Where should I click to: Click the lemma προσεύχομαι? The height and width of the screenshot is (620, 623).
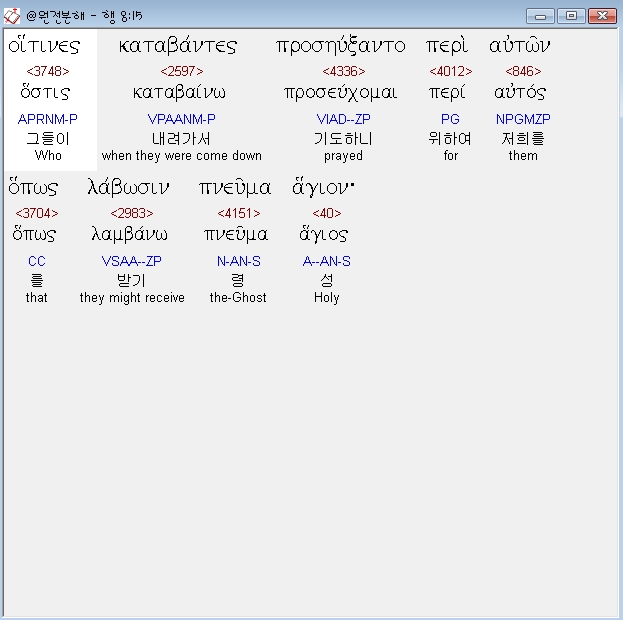click(x=341, y=93)
